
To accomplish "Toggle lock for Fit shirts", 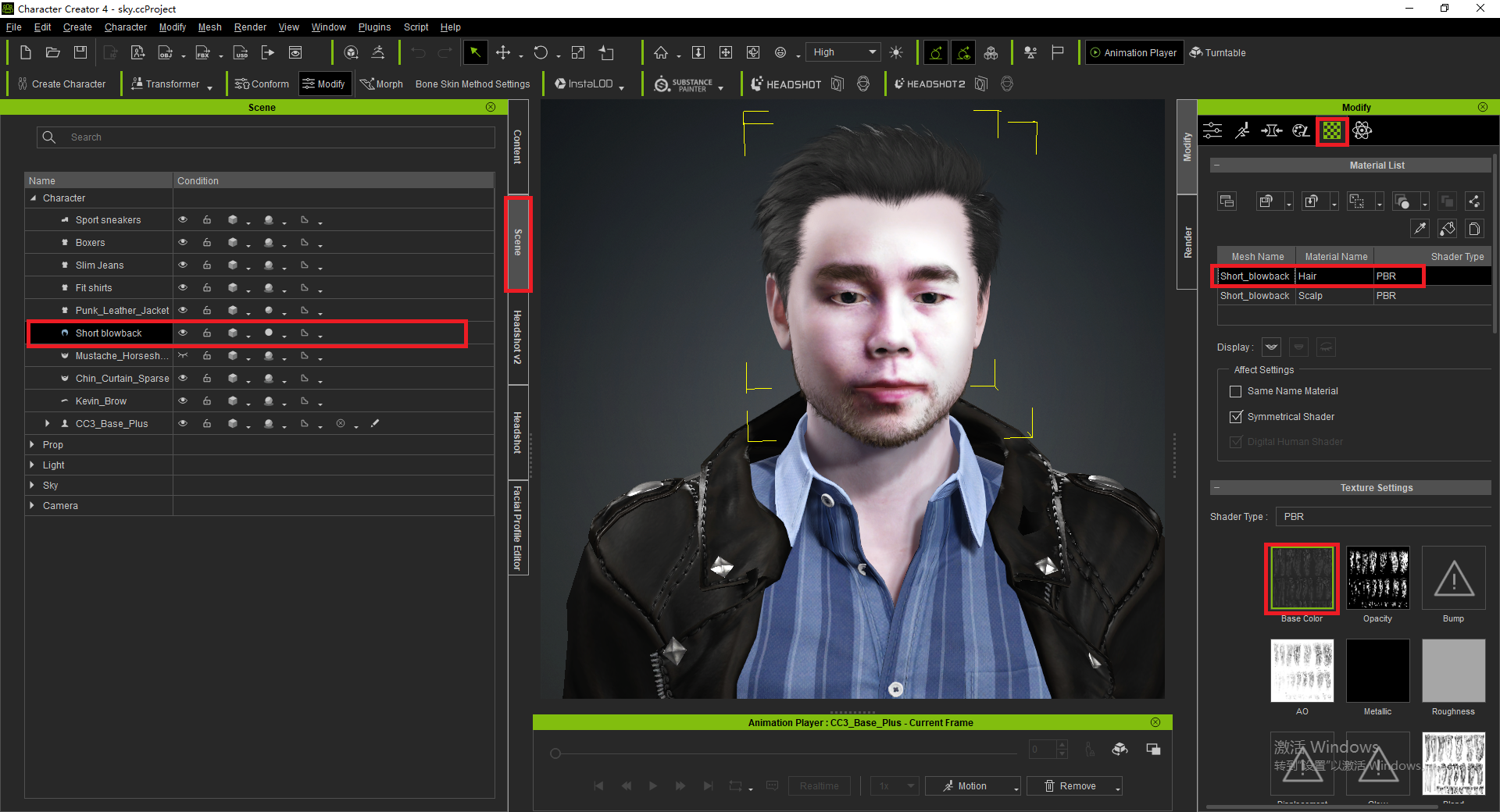I will [x=207, y=288].
